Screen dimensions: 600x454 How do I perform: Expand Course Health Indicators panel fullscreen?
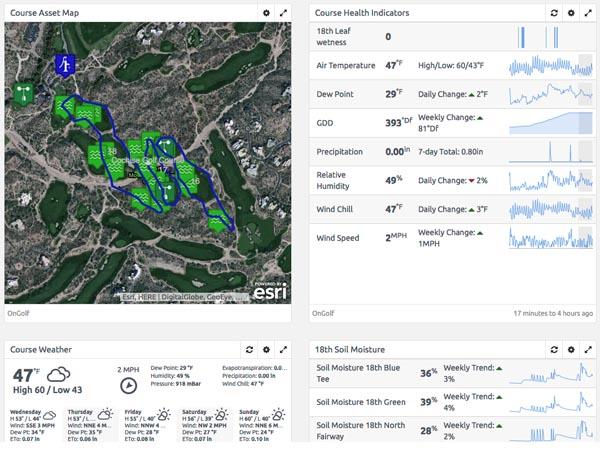click(589, 13)
